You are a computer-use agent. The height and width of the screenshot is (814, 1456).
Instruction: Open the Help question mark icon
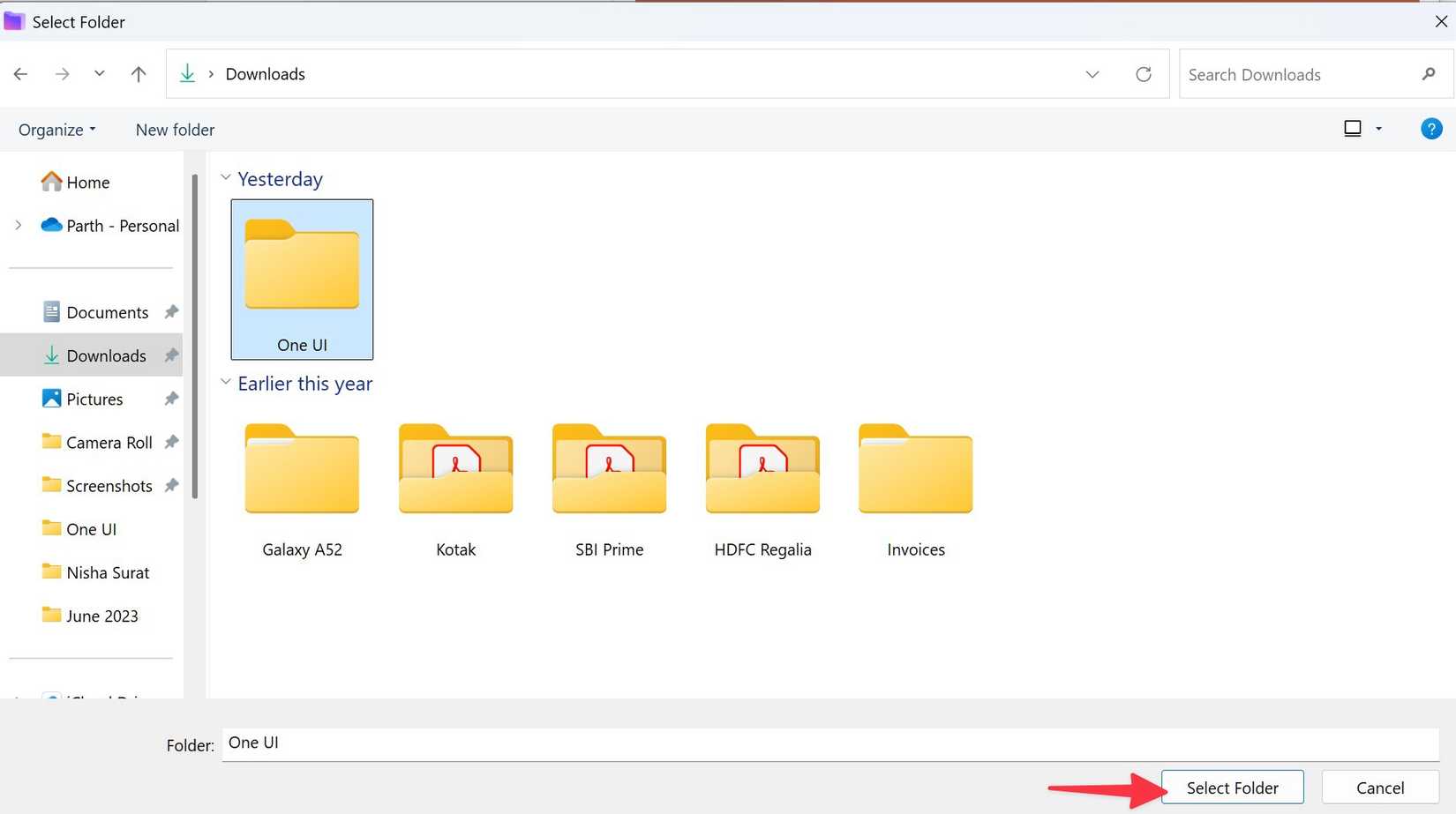point(1430,129)
